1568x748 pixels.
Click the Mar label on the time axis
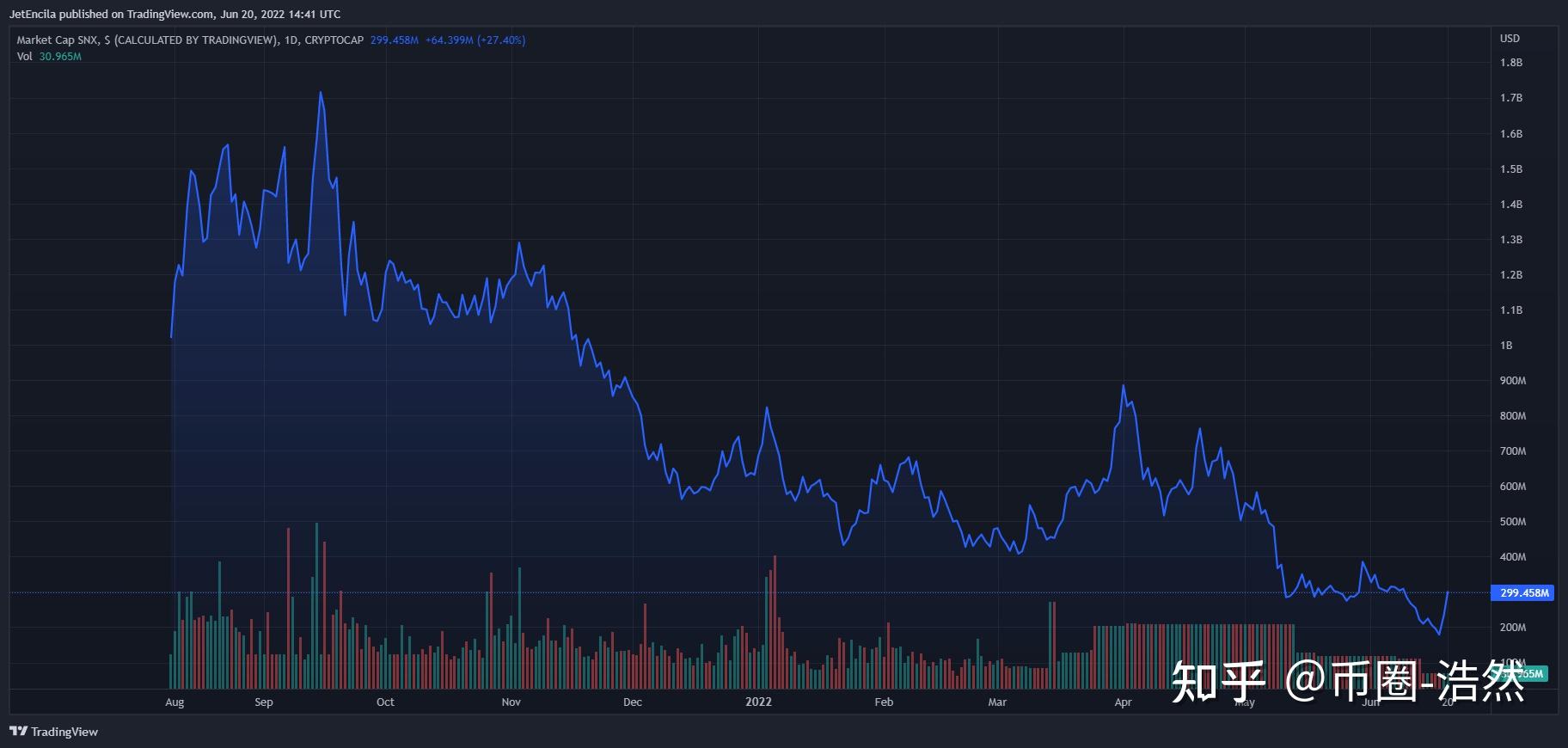click(x=997, y=702)
